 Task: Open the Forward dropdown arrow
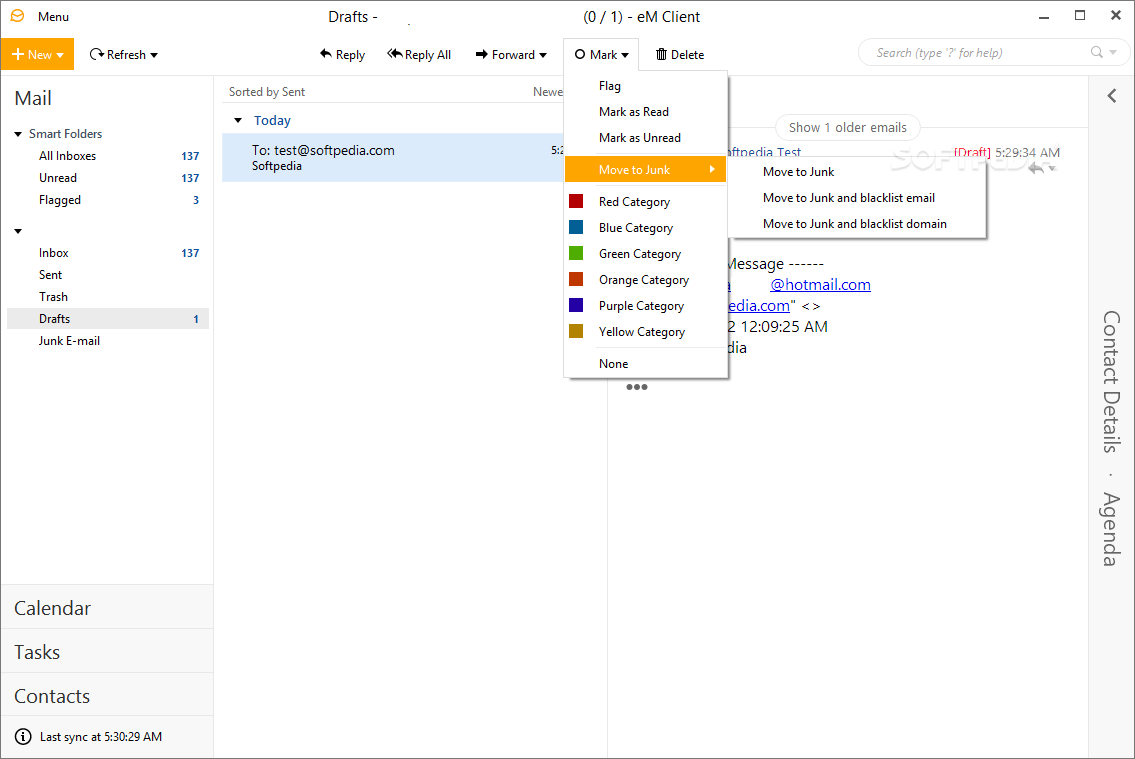[x=543, y=55]
